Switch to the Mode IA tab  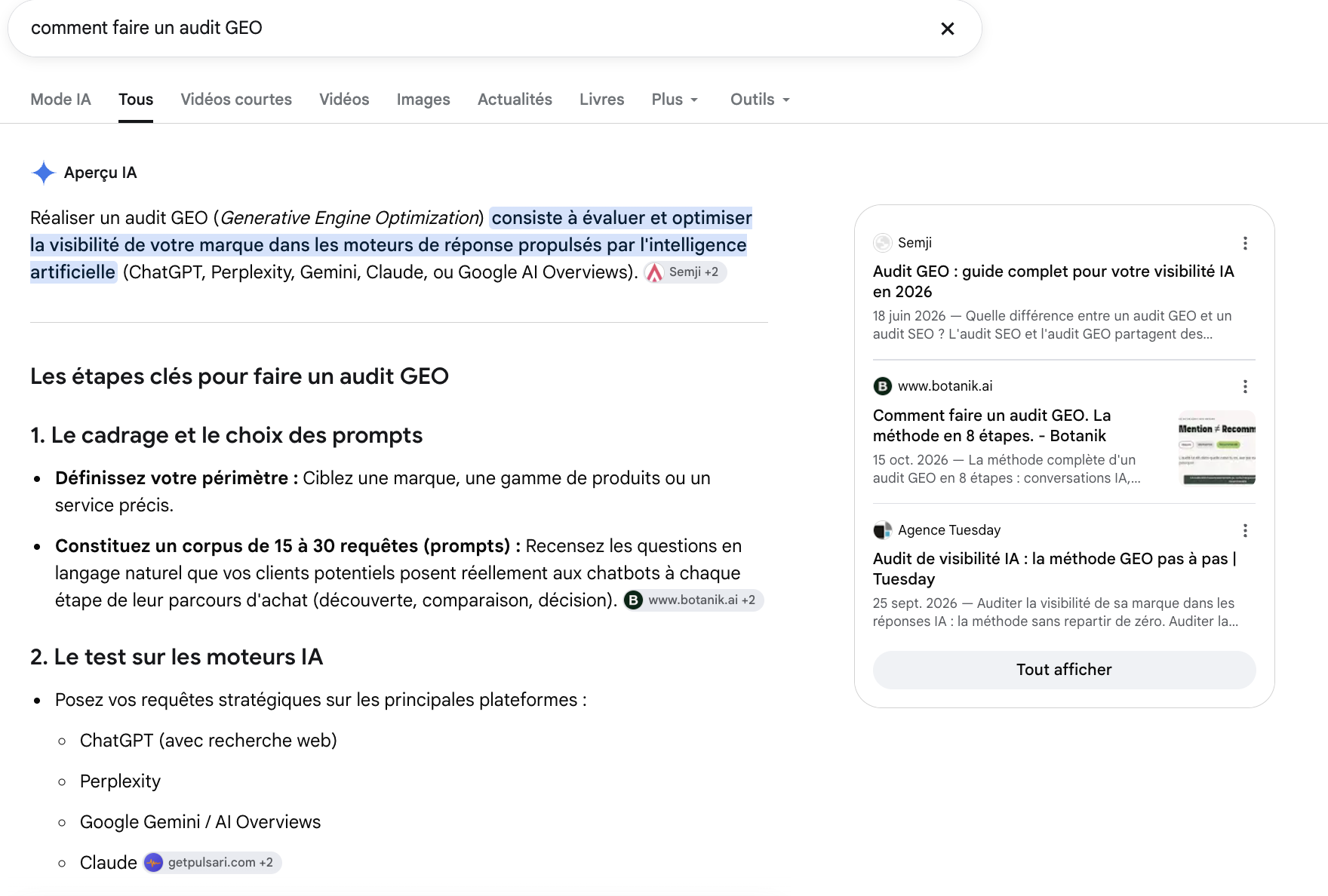[60, 100]
